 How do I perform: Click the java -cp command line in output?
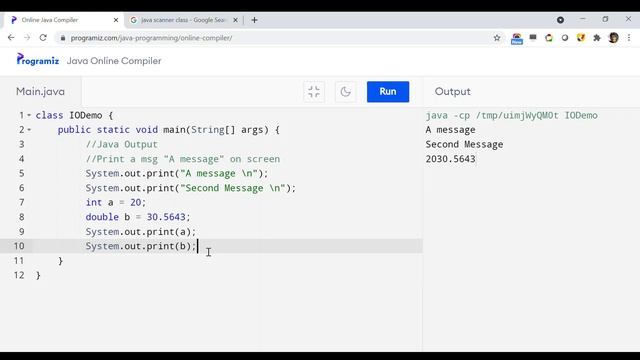coord(511,116)
